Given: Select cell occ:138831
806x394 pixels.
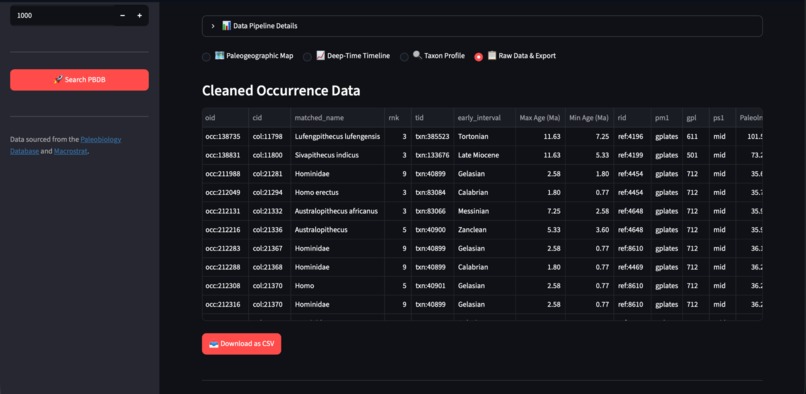Looking at the screenshot, I should (225, 155).
